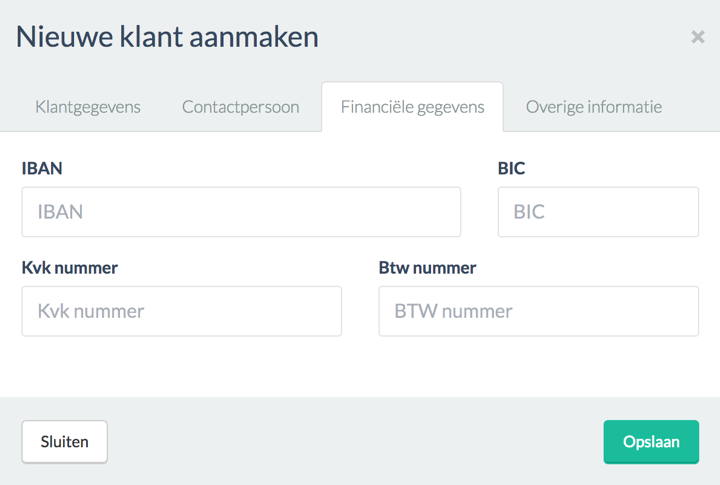Click the BTW nummer text field
This screenshot has width=720, height=485.
pyautogui.click(x=538, y=311)
